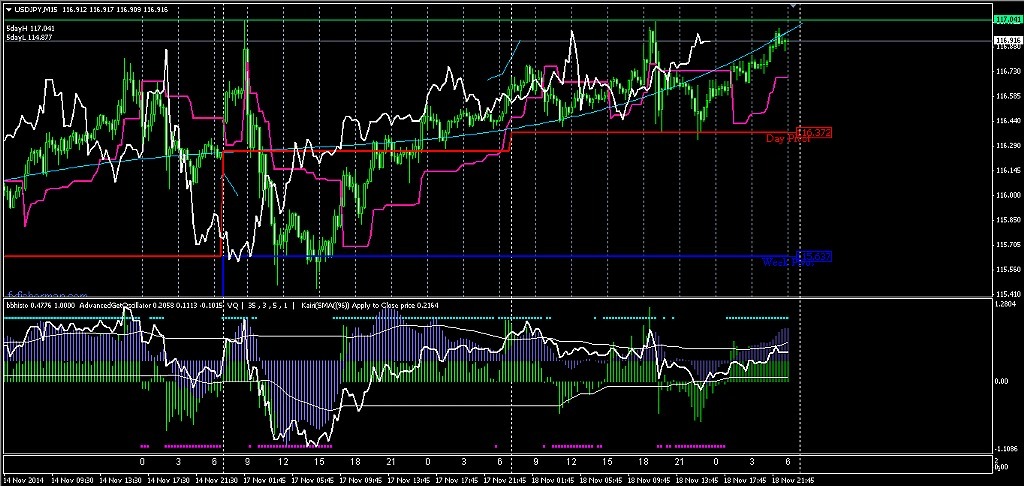Click the AdvancedGetOscillator indicator label

click(118, 305)
